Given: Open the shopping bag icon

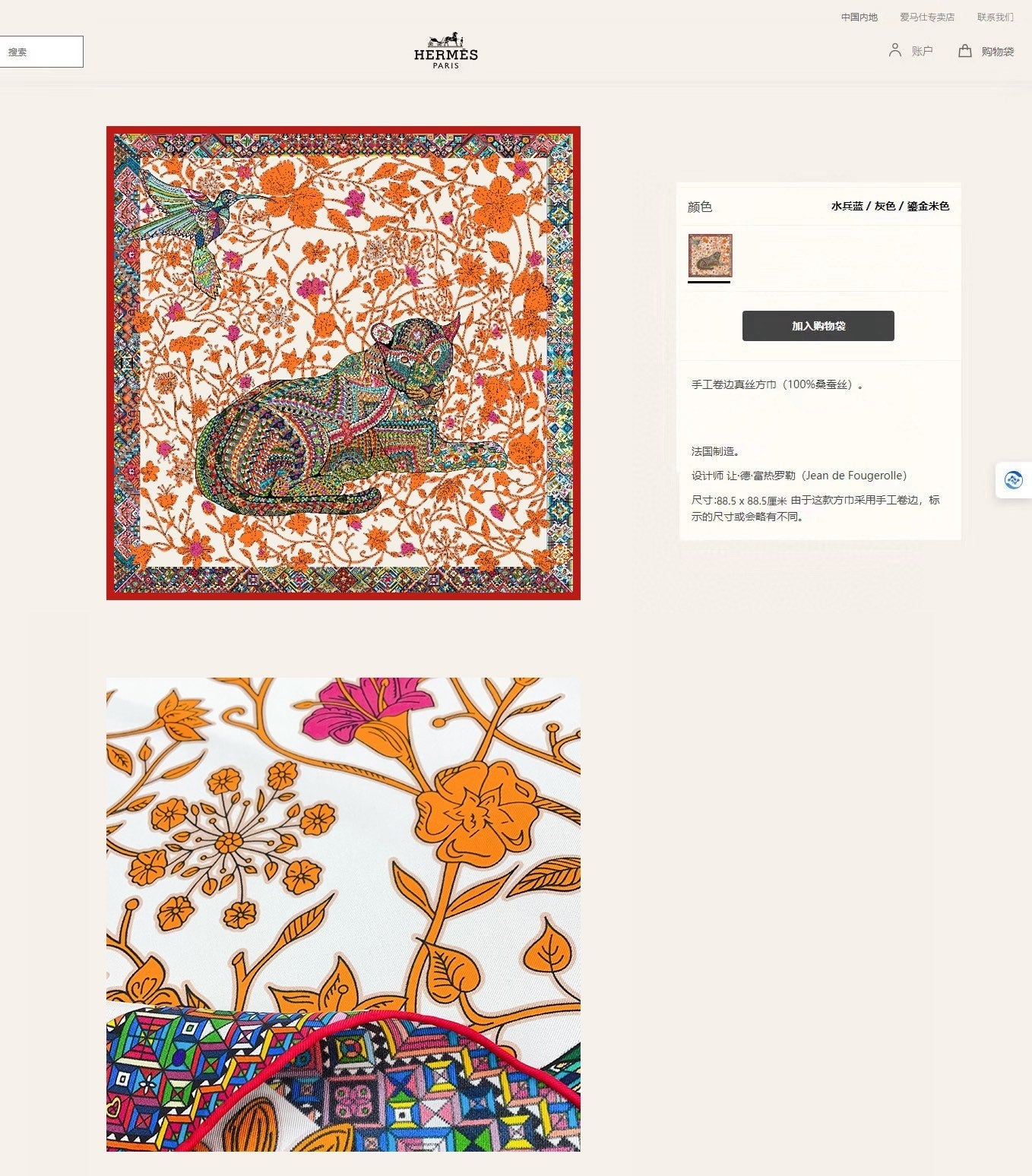Looking at the screenshot, I should pyautogui.click(x=964, y=51).
